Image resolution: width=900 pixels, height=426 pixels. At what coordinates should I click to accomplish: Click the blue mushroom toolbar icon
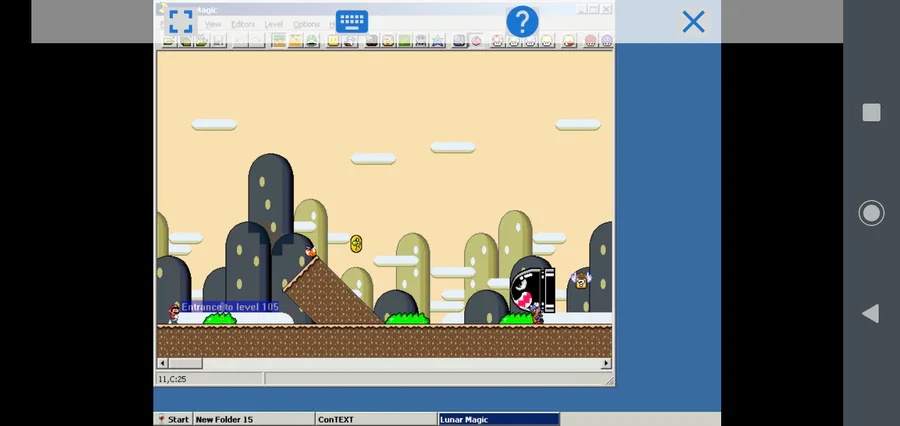click(x=530, y=40)
